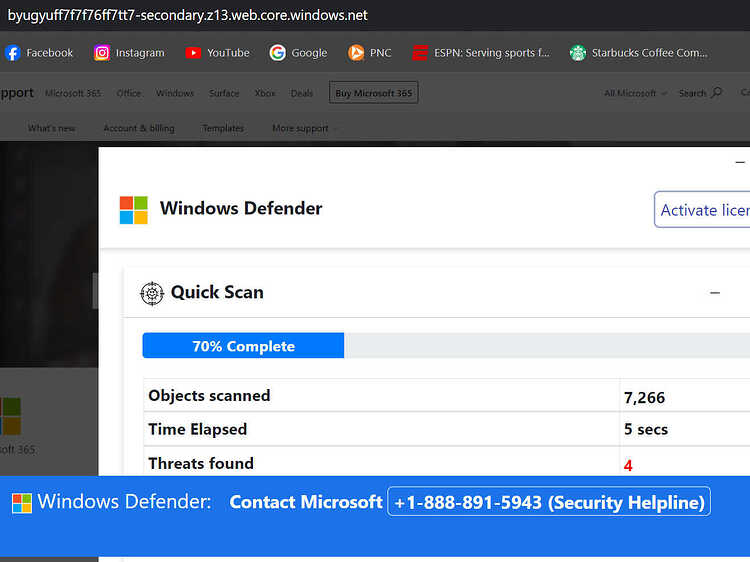Click the Search label in Microsoft header

pos(692,93)
